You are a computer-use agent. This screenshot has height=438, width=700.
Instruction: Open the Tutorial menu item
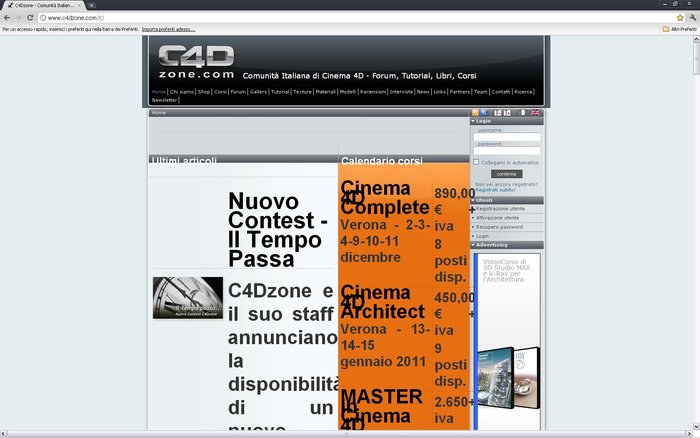click(280, 92)
